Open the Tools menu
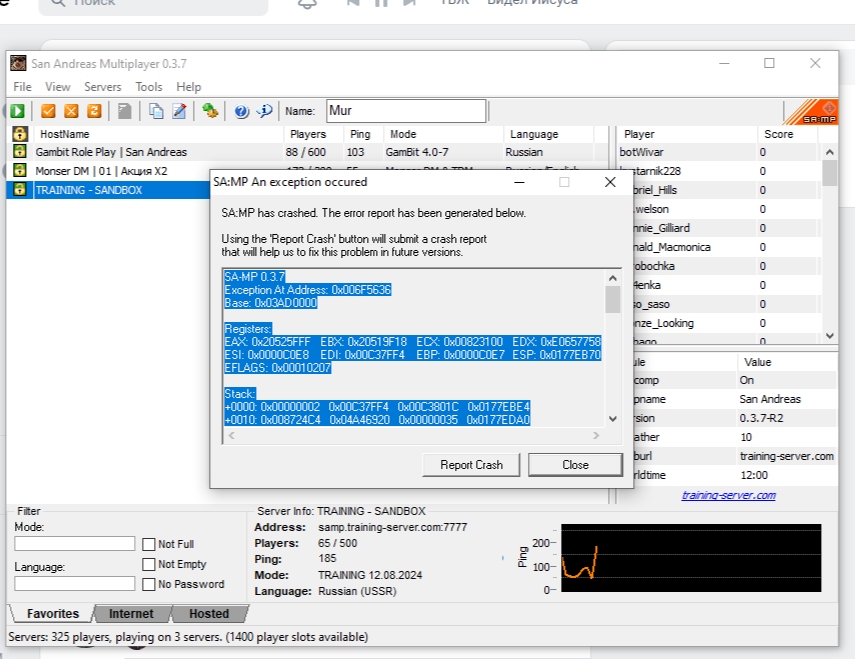 (149, 87)
